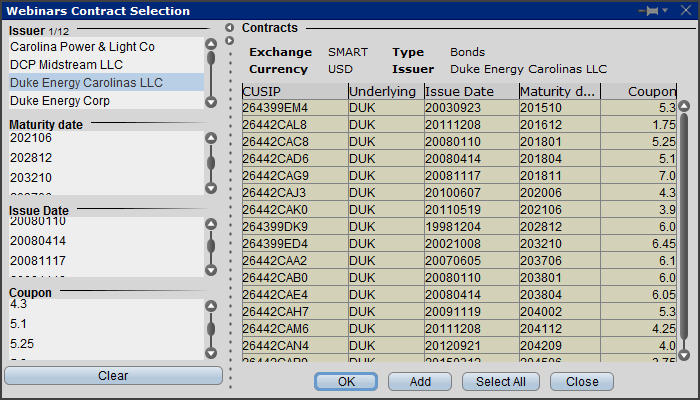Select contract row CUSIP 26442CAM6
This screenshot has width=700, height=400.
click(459, 329)
